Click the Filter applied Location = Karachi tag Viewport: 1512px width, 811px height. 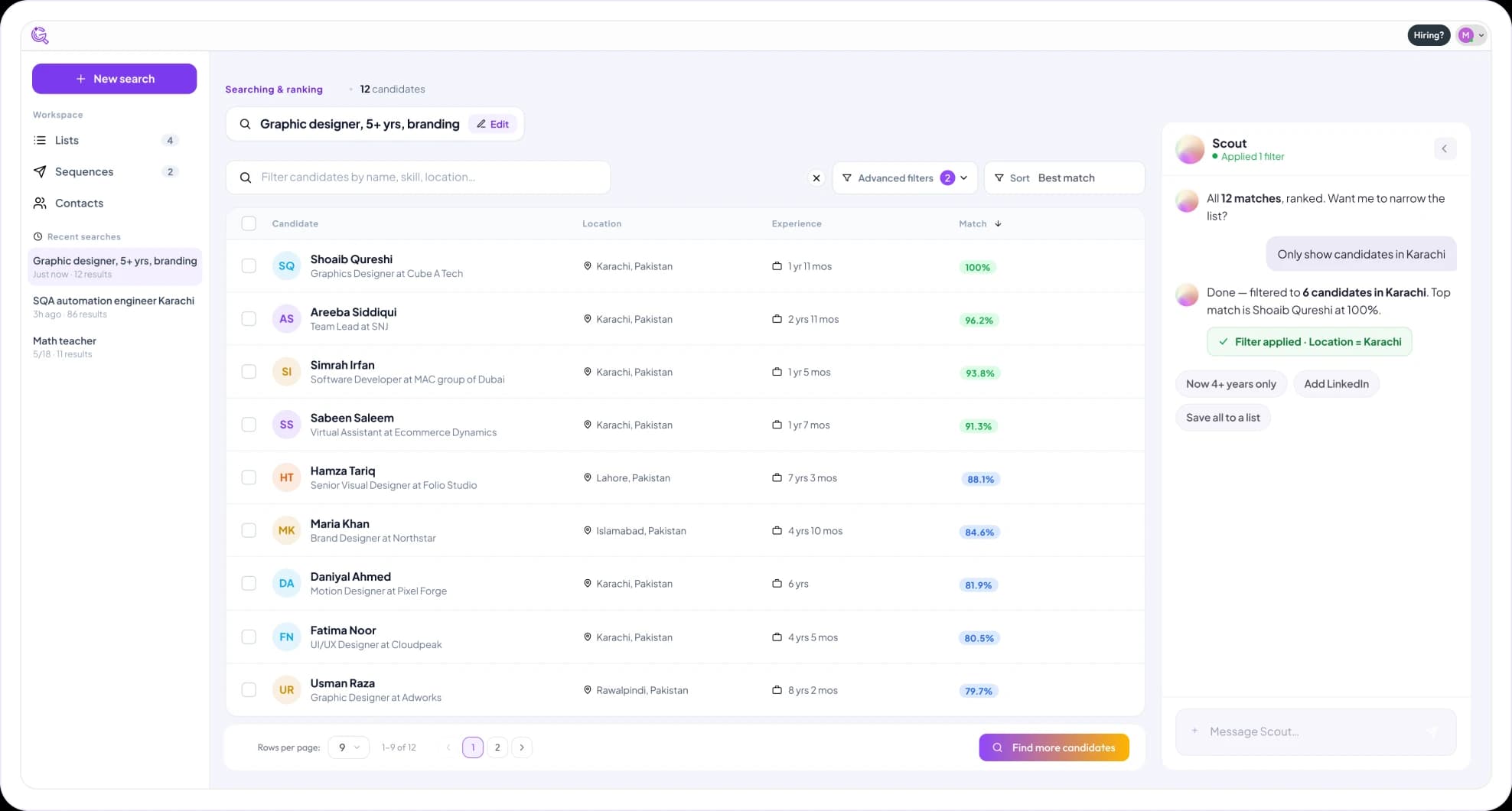(x=1309, y=342)
